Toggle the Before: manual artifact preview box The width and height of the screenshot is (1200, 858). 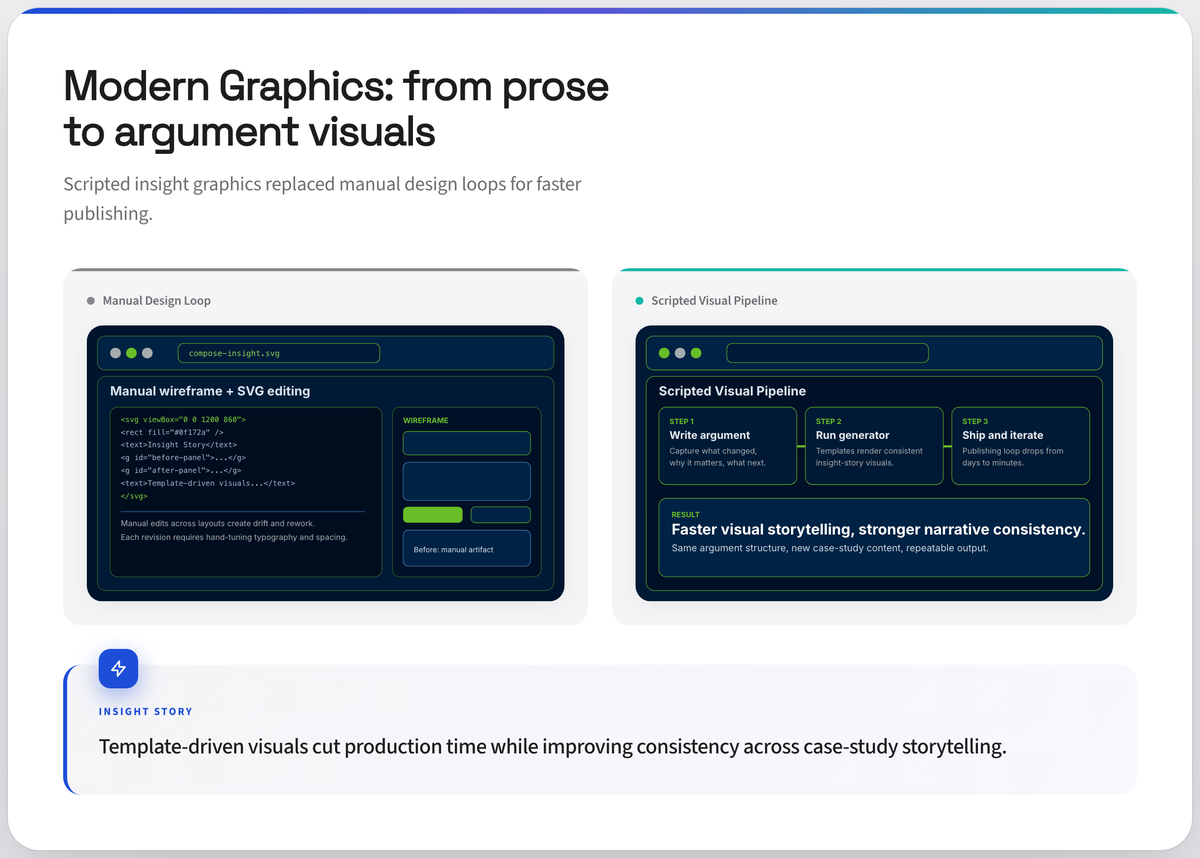(x=466, y=548)
